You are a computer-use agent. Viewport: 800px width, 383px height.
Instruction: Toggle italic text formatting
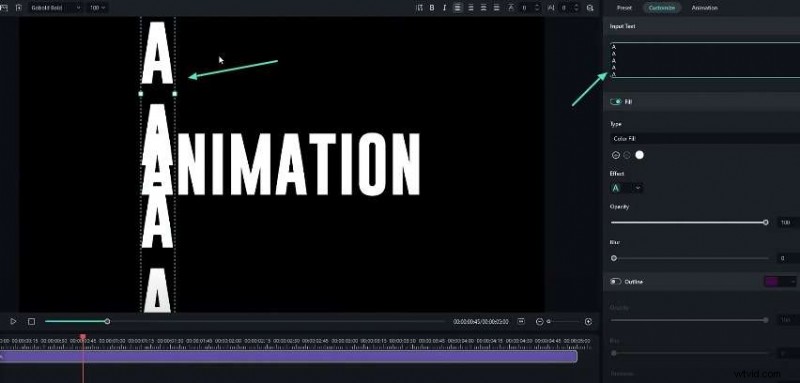coord(444,8)
